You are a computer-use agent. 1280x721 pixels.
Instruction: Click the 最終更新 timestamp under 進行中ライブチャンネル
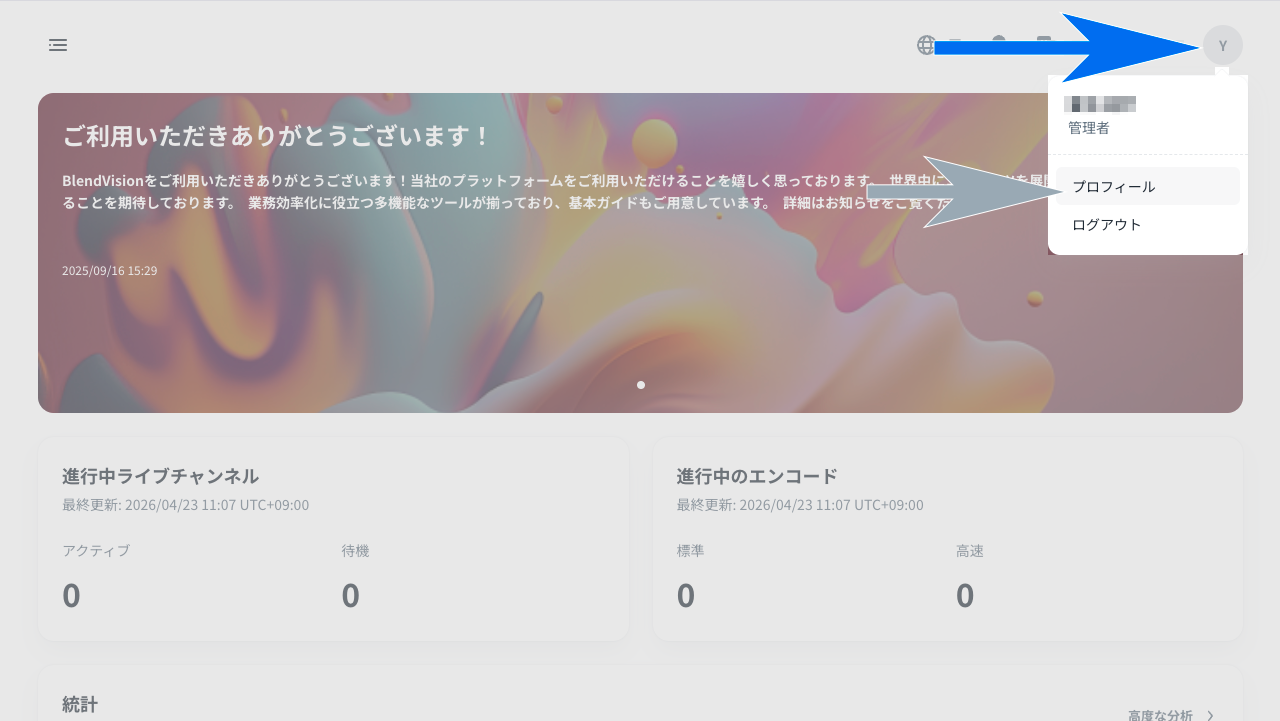tap(185, 505)
